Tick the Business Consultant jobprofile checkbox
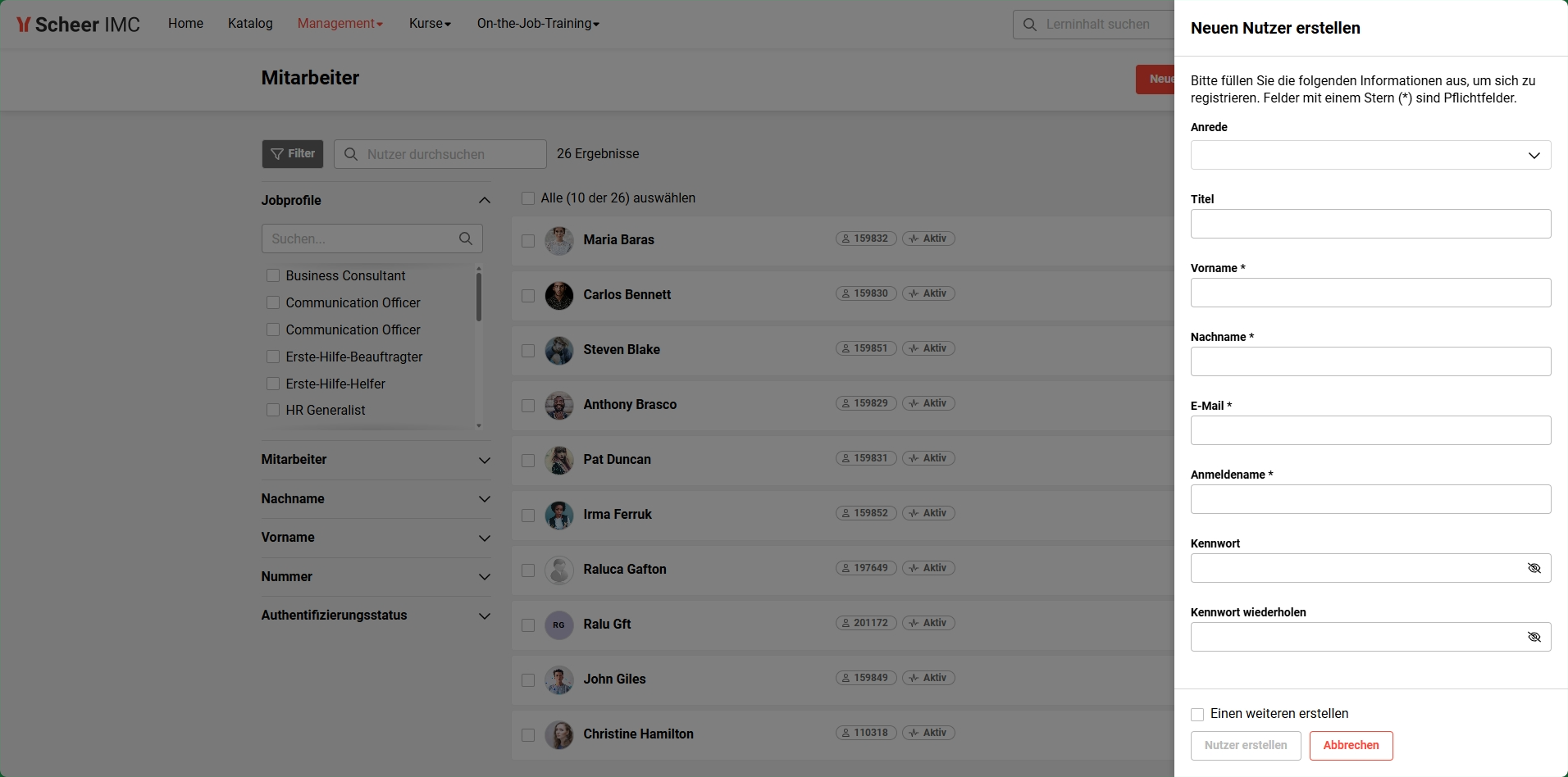 [273, 276]
